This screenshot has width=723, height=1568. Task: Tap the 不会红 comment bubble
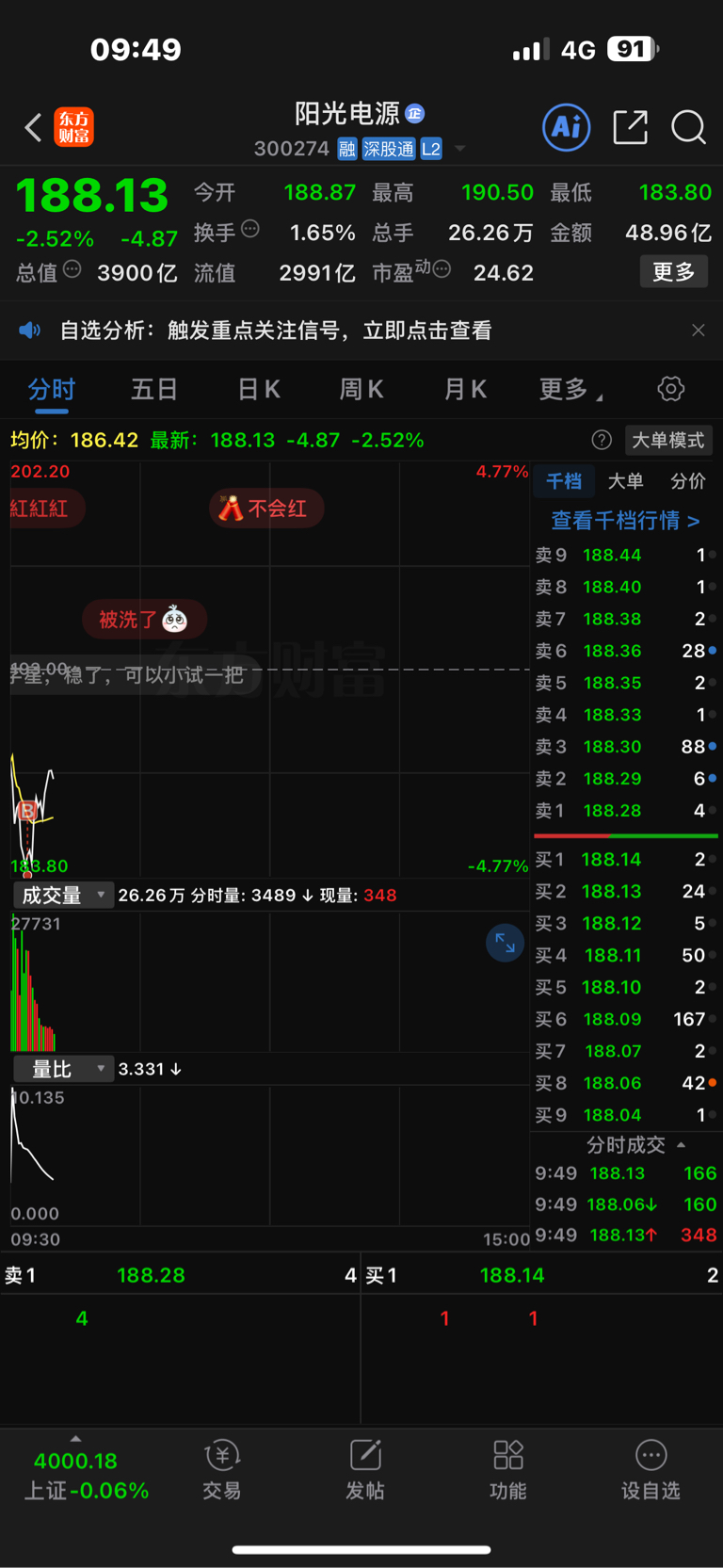point(266,509)
